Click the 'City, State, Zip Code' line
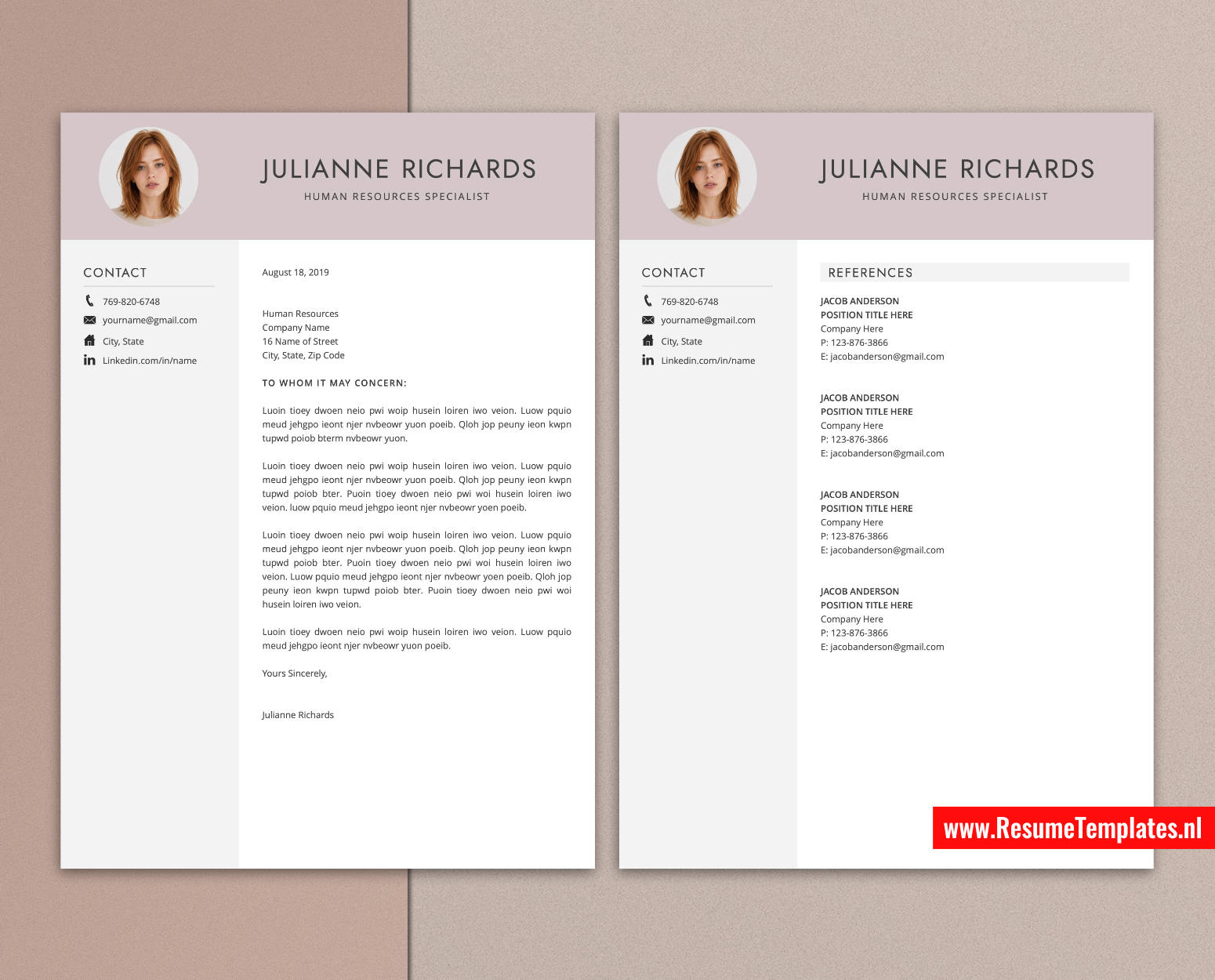Image resolution: width=1215 pixels, height=980 pixels. click(303, 356)
